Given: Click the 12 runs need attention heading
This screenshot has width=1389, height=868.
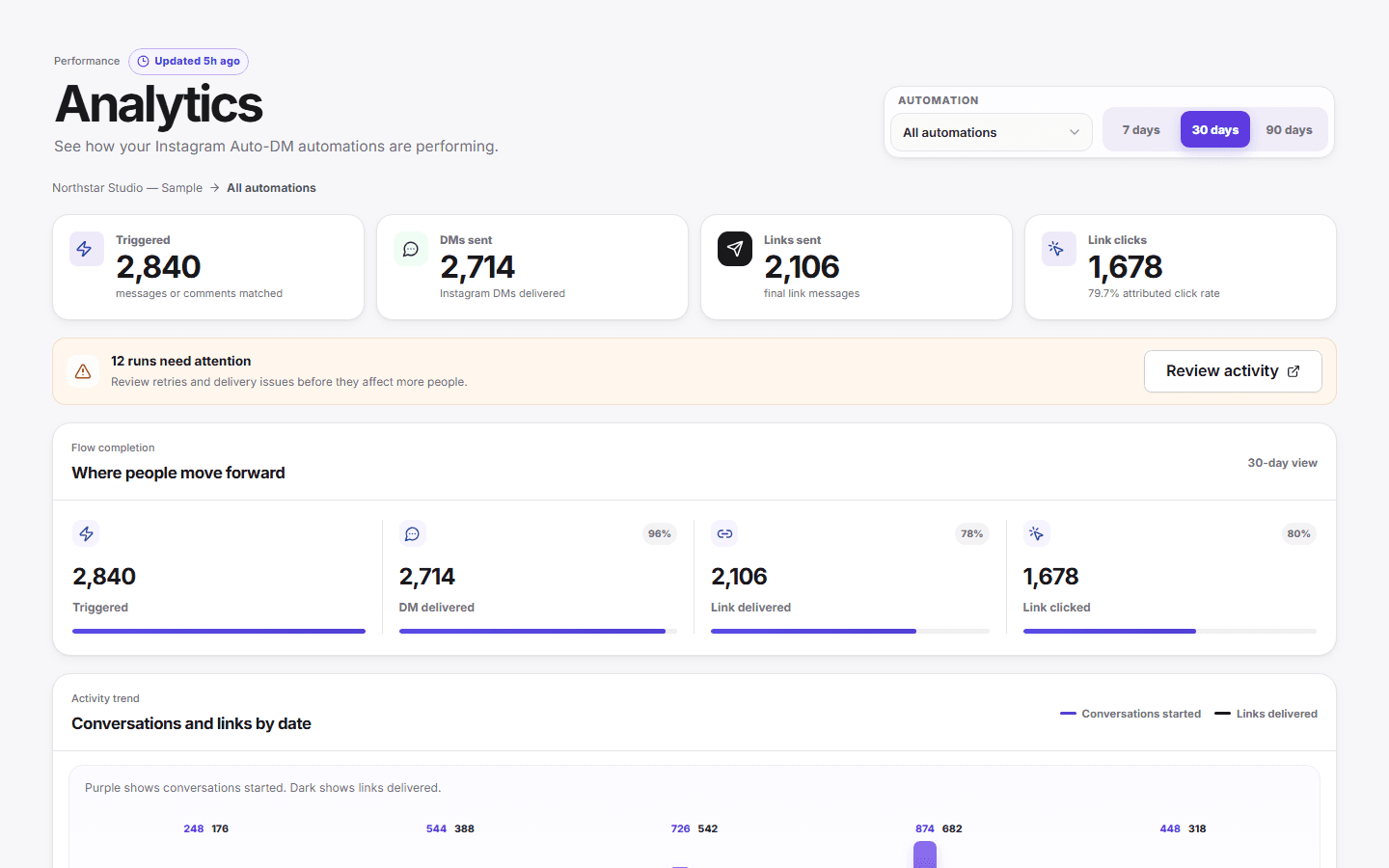Looking at the screenshot, I should tap(180, 361).
